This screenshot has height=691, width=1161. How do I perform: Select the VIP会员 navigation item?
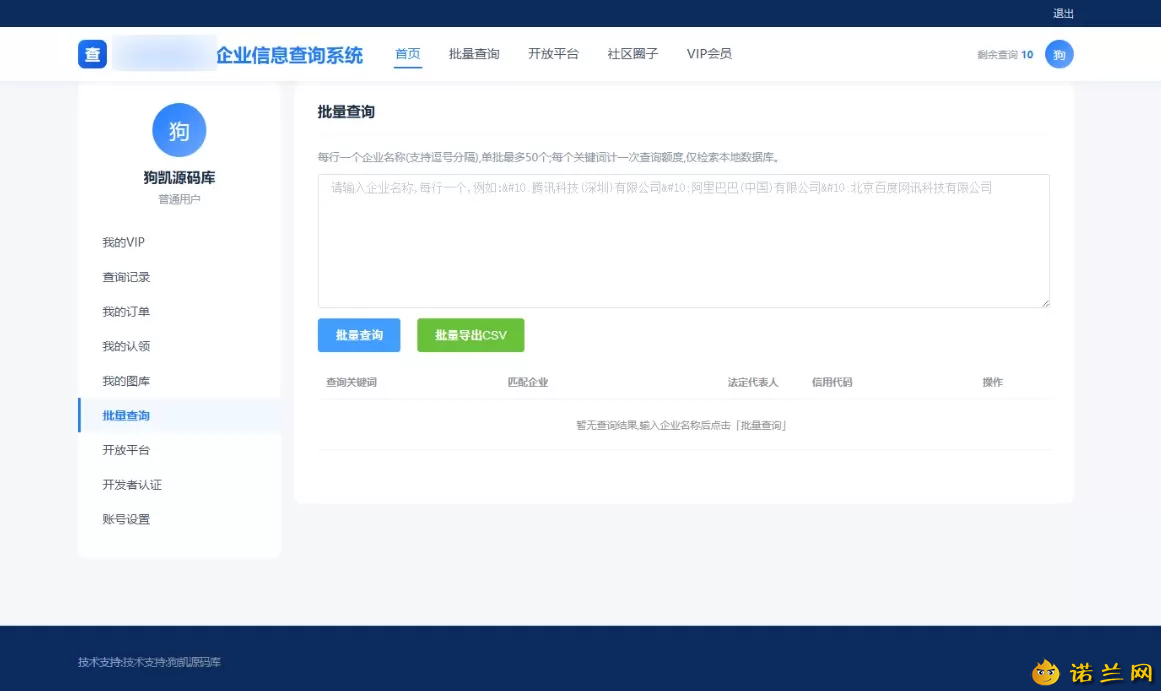point(709,54)
